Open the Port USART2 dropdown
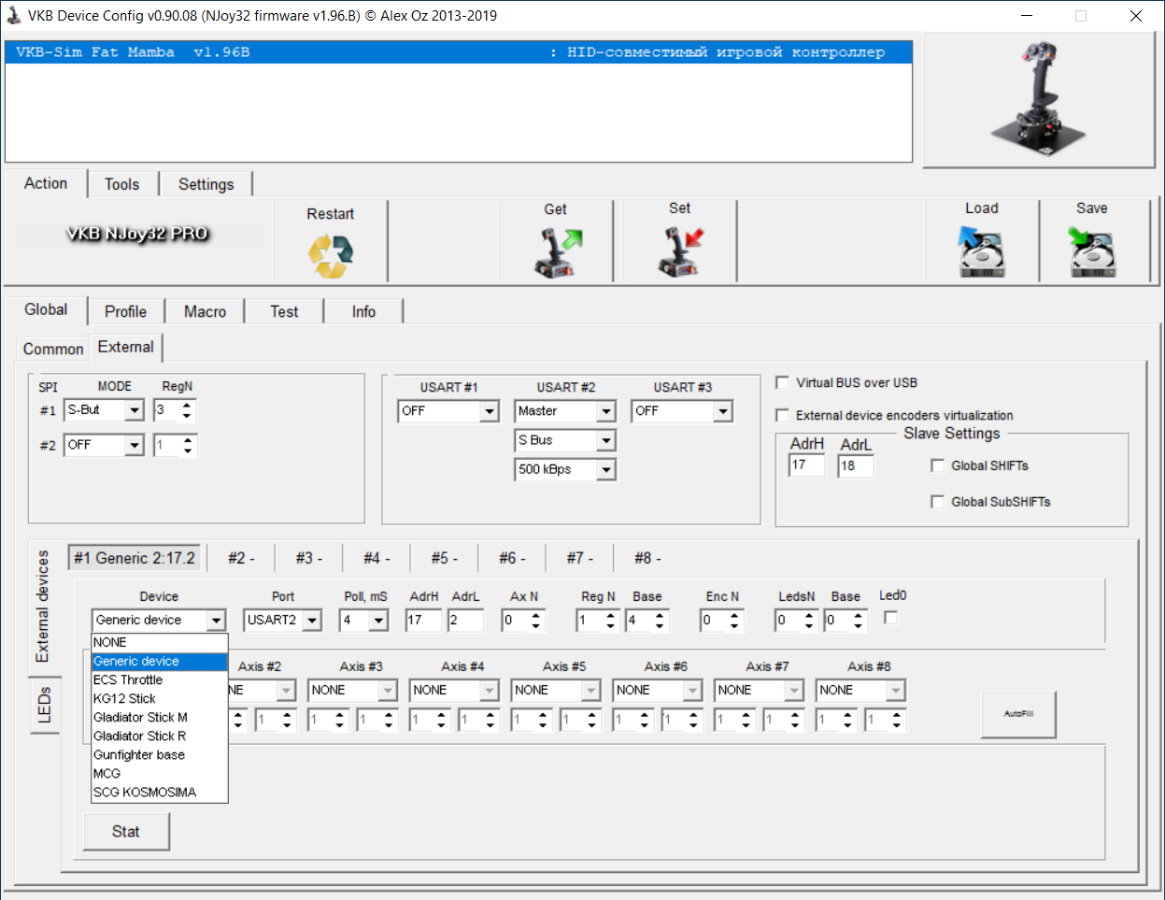The width and height of the screenshot is (1165, 900). click(x=312, y=620)
